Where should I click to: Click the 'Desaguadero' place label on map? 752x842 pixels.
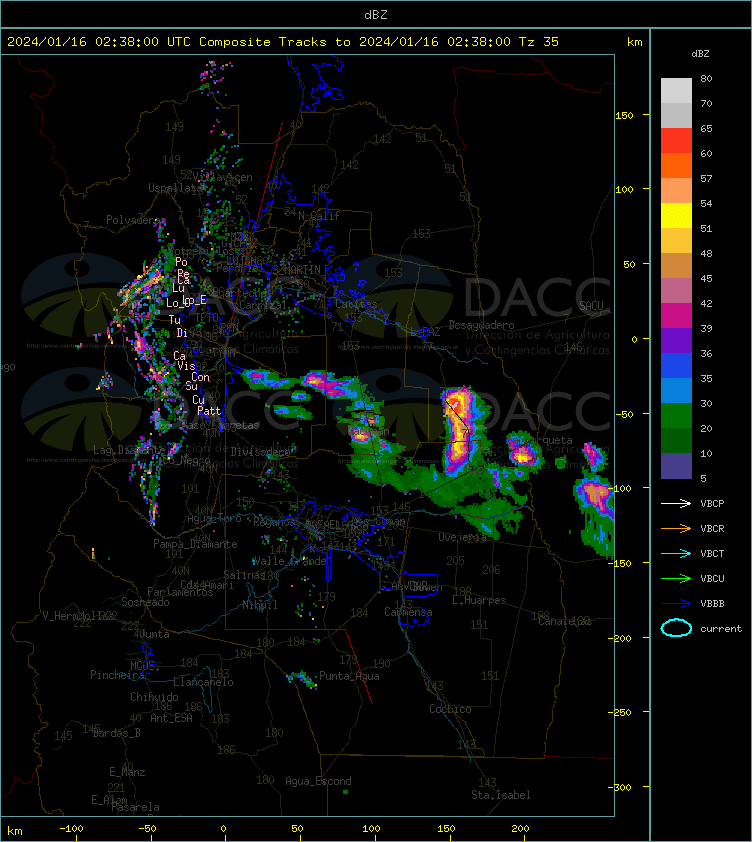click(481, 325)
